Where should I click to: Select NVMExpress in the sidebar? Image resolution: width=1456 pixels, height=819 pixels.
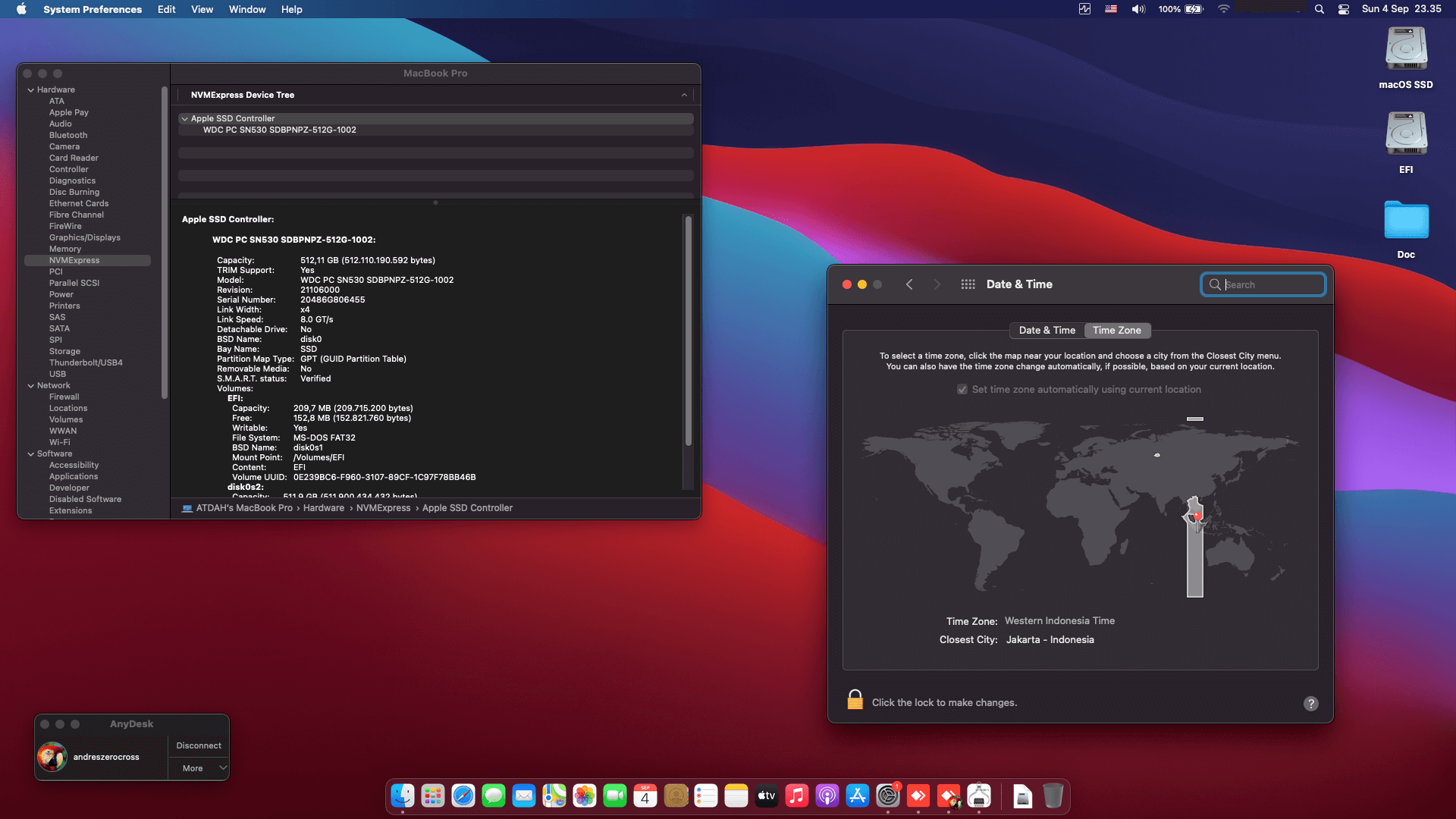click(x=87, y=260)
